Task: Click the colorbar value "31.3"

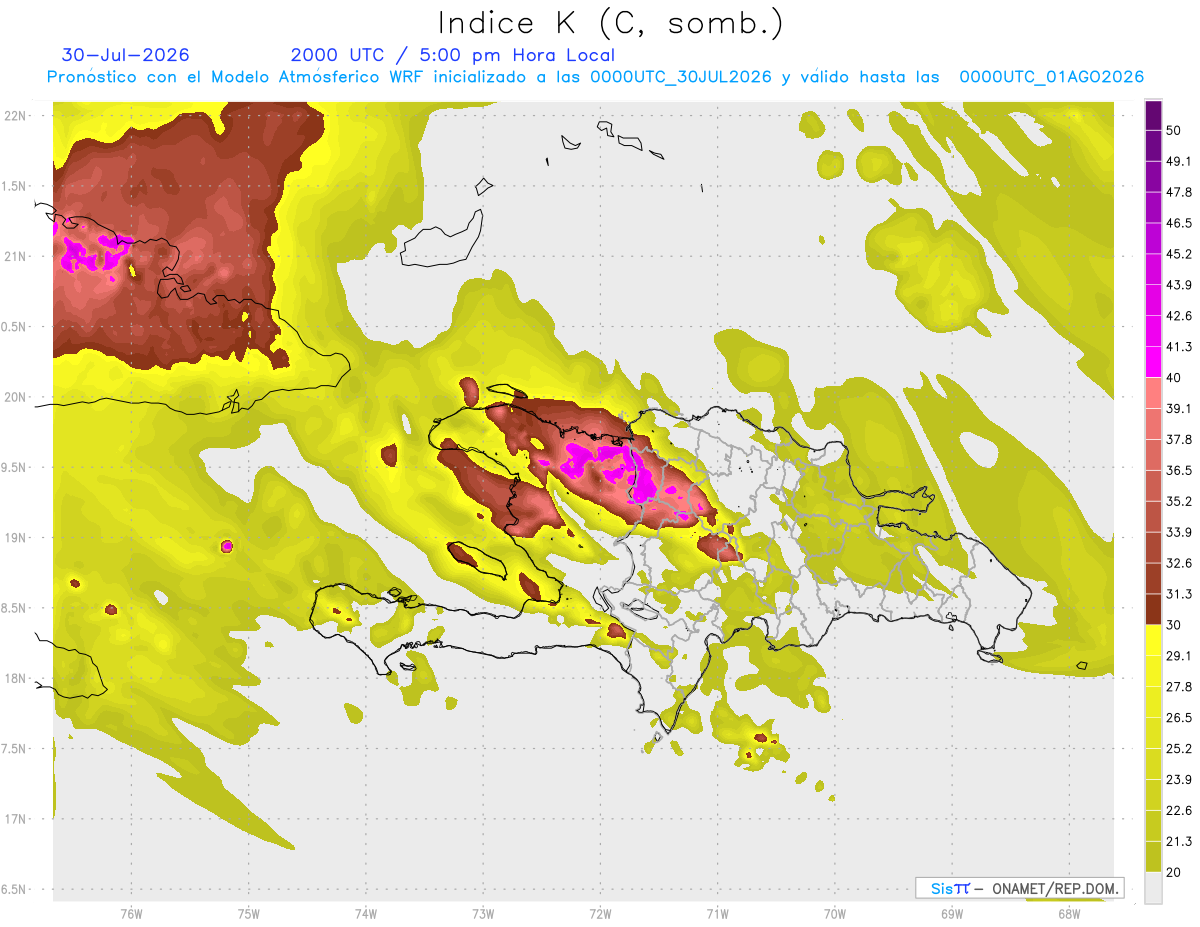Action: pos(1179,594)
